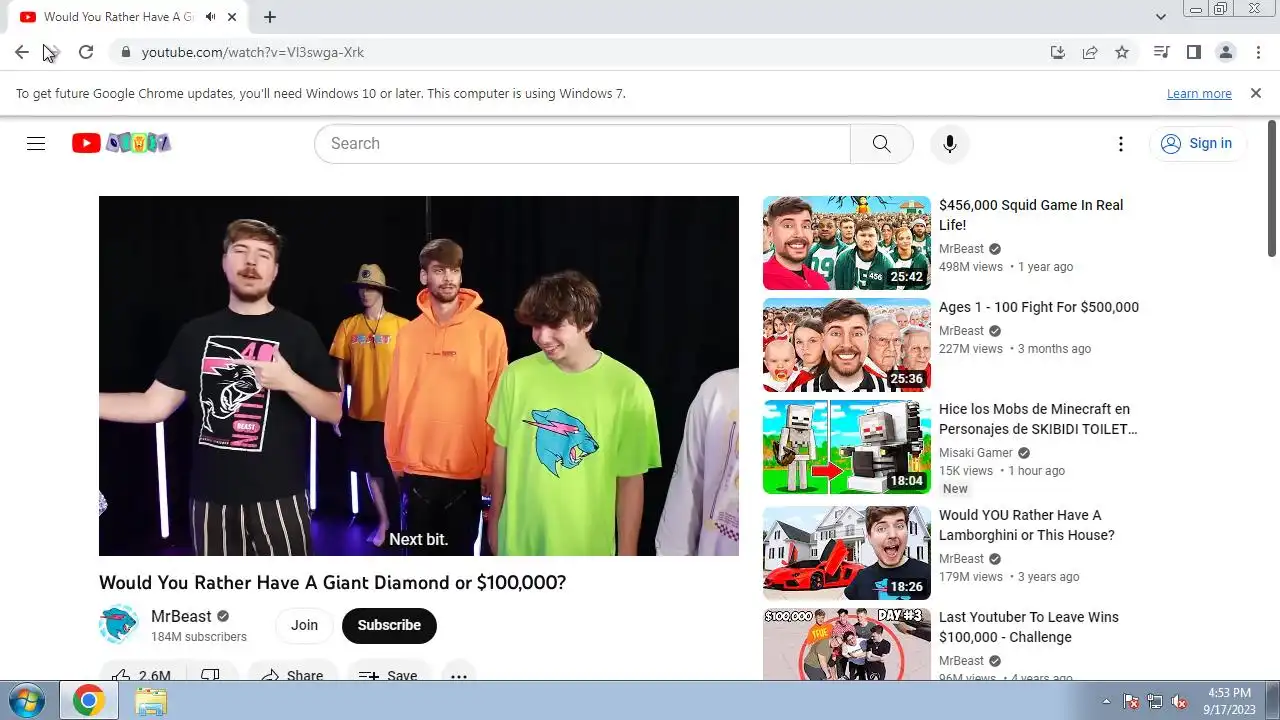
Task: Open Ages 1 - 100 Fight For $500,000 title
Action: (1039, 307)
